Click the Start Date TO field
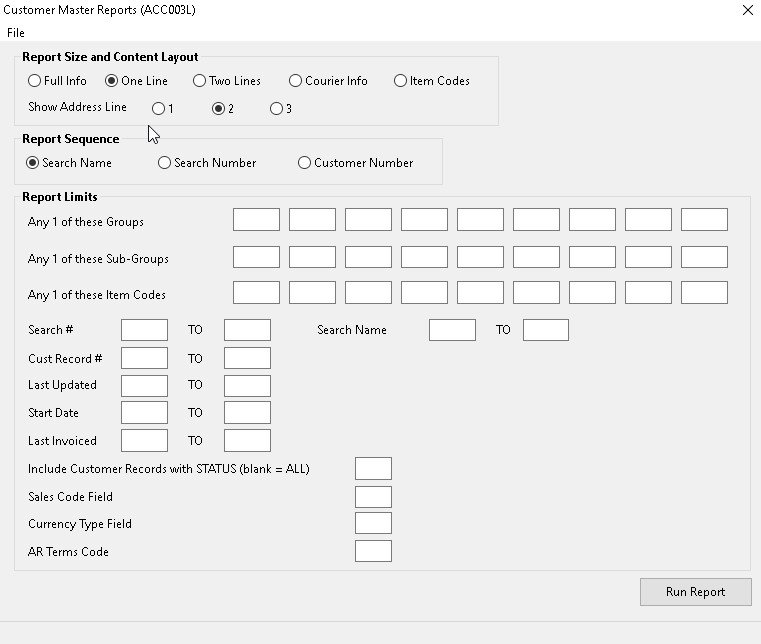This screenshot has height=644, width=761. point(248,413)
